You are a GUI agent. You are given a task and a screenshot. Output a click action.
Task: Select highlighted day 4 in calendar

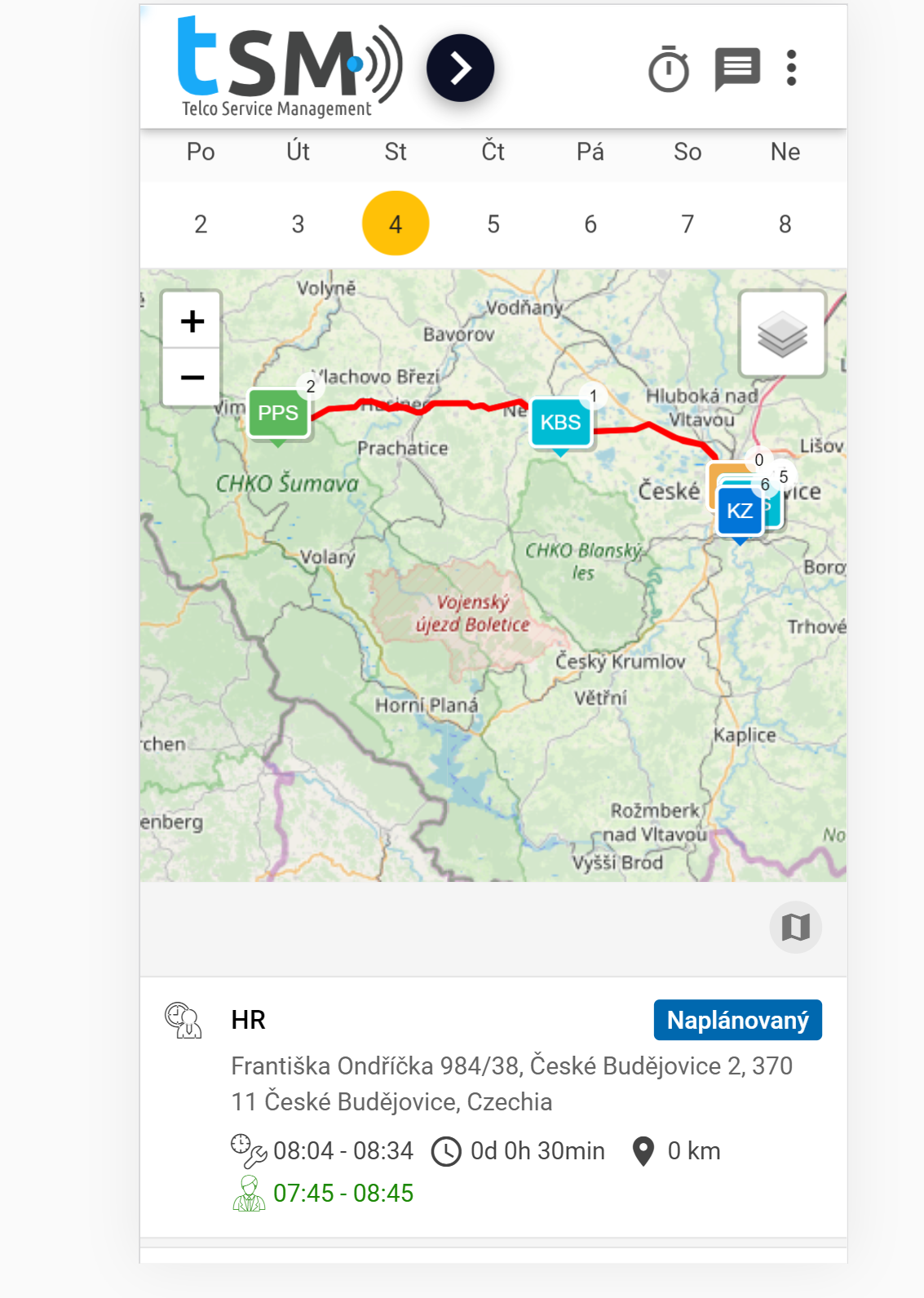(396, 224)
